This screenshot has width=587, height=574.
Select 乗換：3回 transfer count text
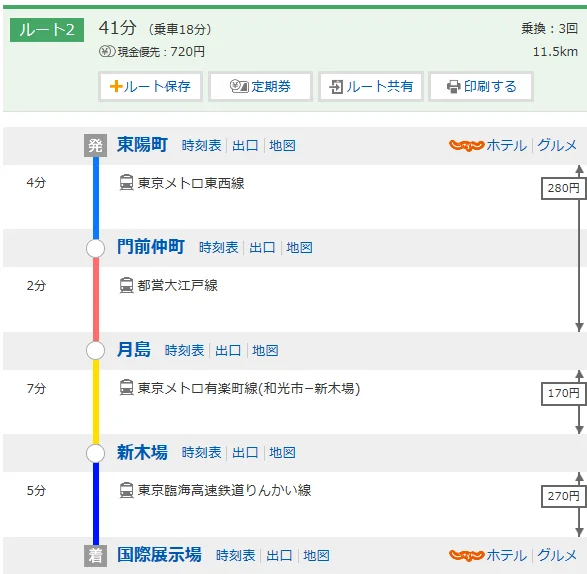(x=549, y=28)
